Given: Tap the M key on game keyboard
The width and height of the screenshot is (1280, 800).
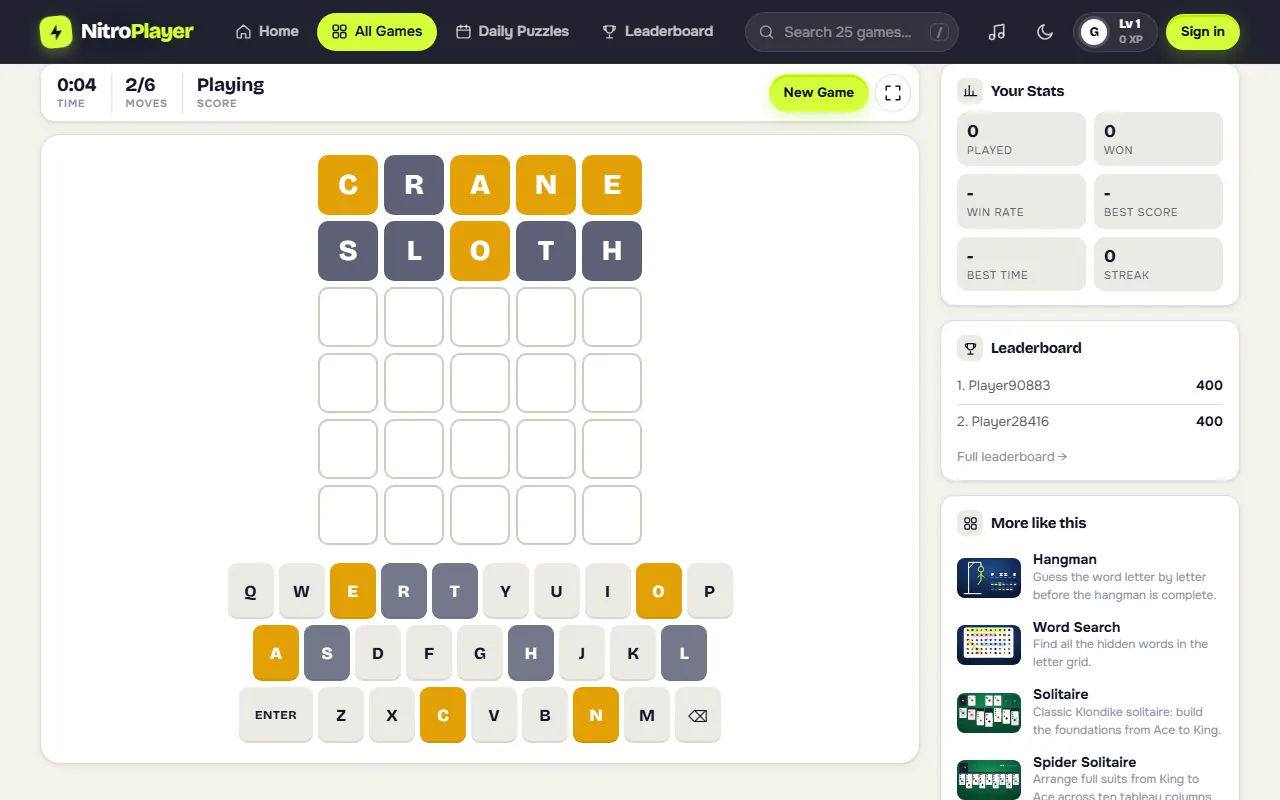Looking at the screenshot, I should [x=647, y=715].
